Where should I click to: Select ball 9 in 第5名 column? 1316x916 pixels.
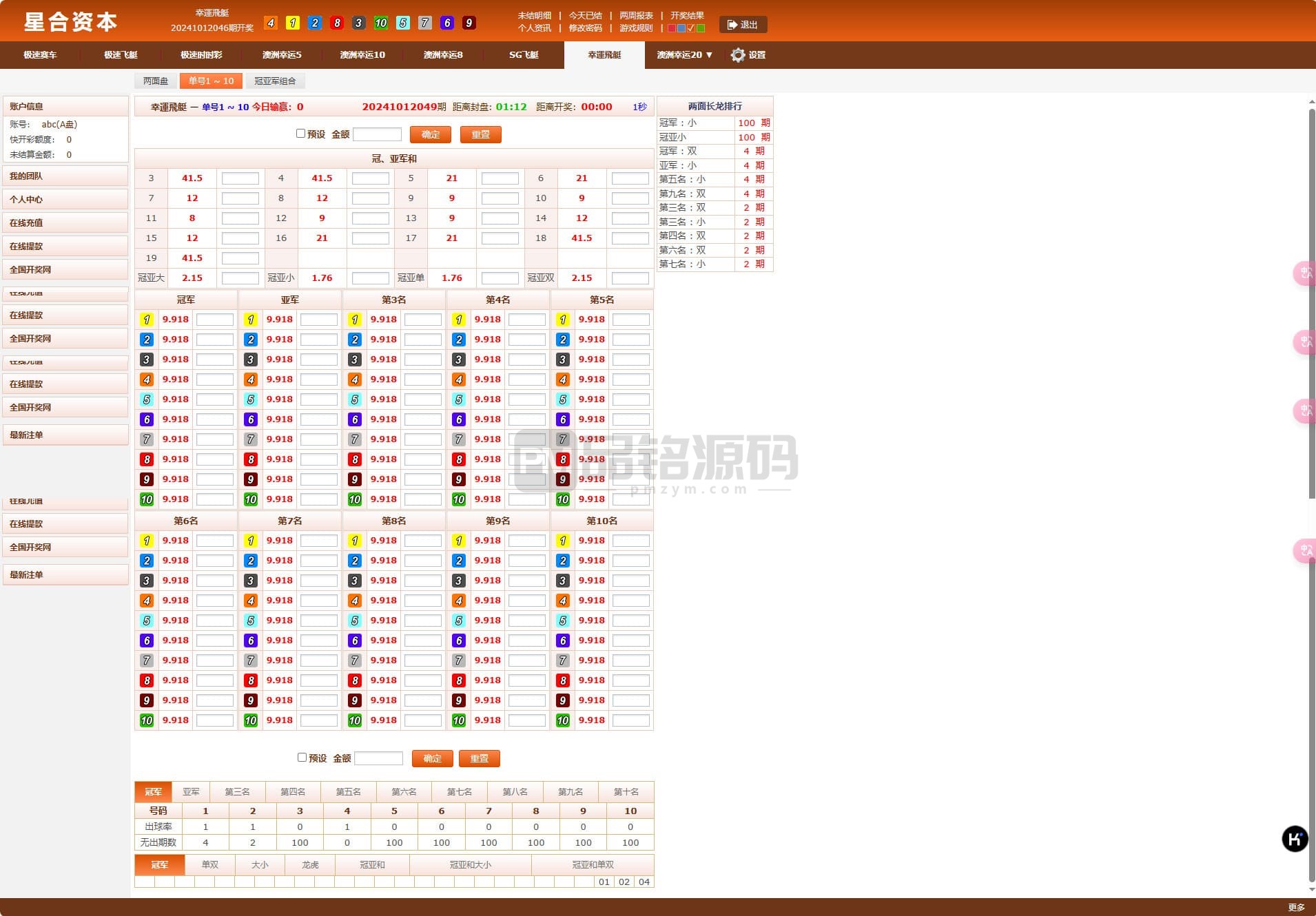pyautogui.click(x=563, y=479)
